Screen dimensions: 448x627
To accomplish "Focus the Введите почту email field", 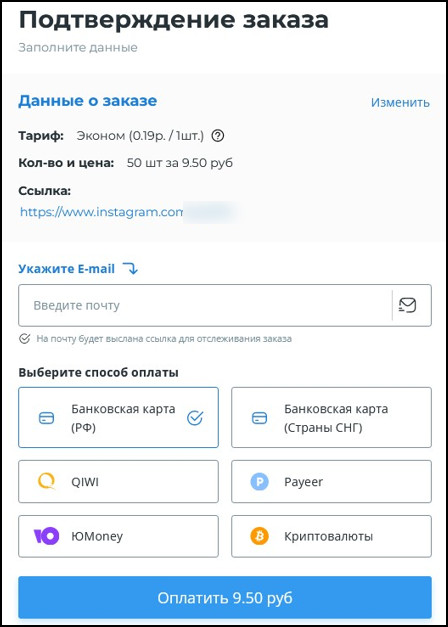I will [205, 306].
